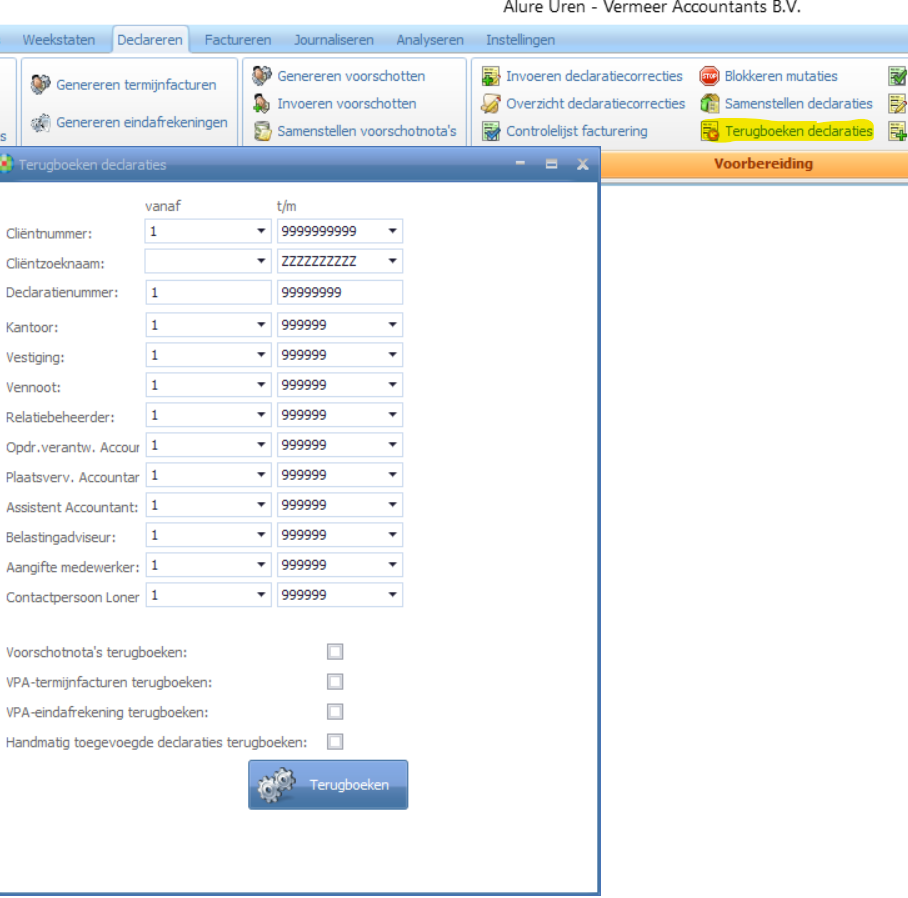The image size is (908, 898).
Task: Open the Kantoor t/m dropdown arrow
Action: [x=392, y=326]
